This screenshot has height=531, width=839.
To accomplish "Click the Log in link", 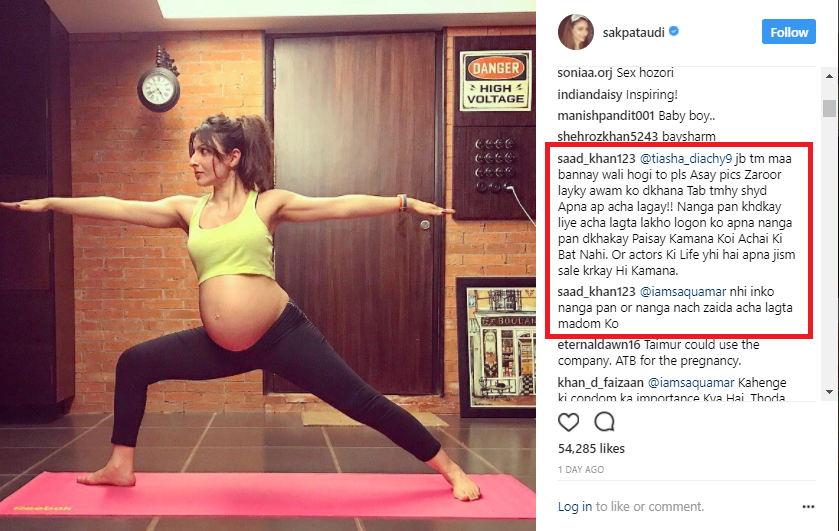I will [x=575, y=506].
